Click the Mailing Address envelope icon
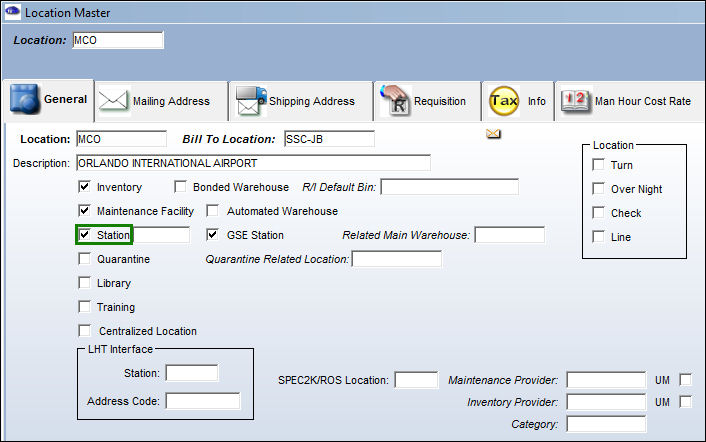This screenshot has width=706, height=442. (x=113, y=101)
